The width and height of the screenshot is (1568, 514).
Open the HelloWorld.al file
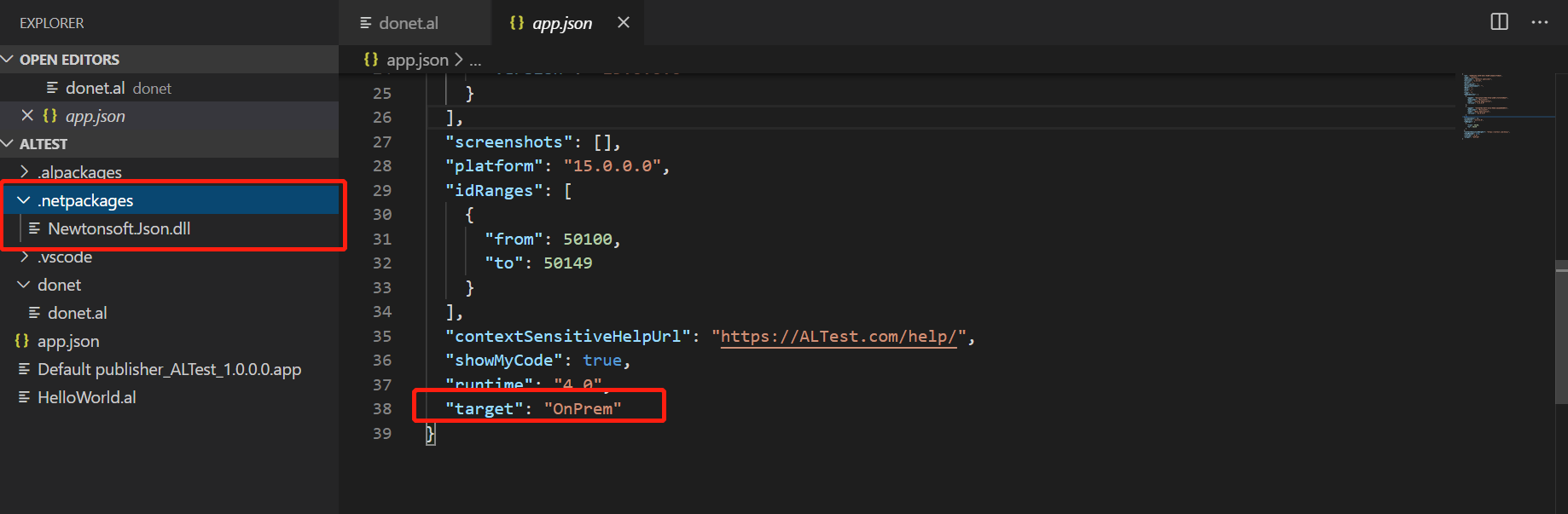tap(169, 396)
